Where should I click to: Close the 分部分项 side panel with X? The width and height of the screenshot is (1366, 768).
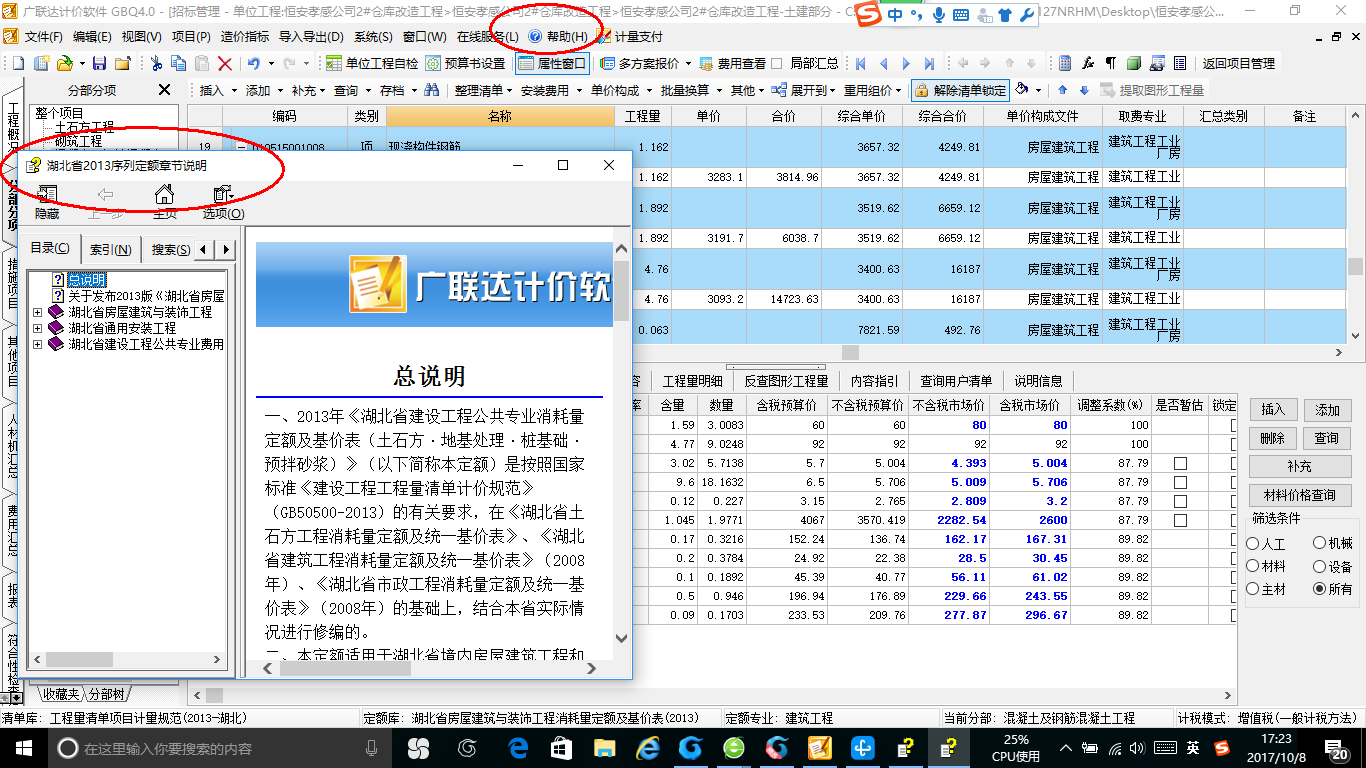tap(165, 90)
